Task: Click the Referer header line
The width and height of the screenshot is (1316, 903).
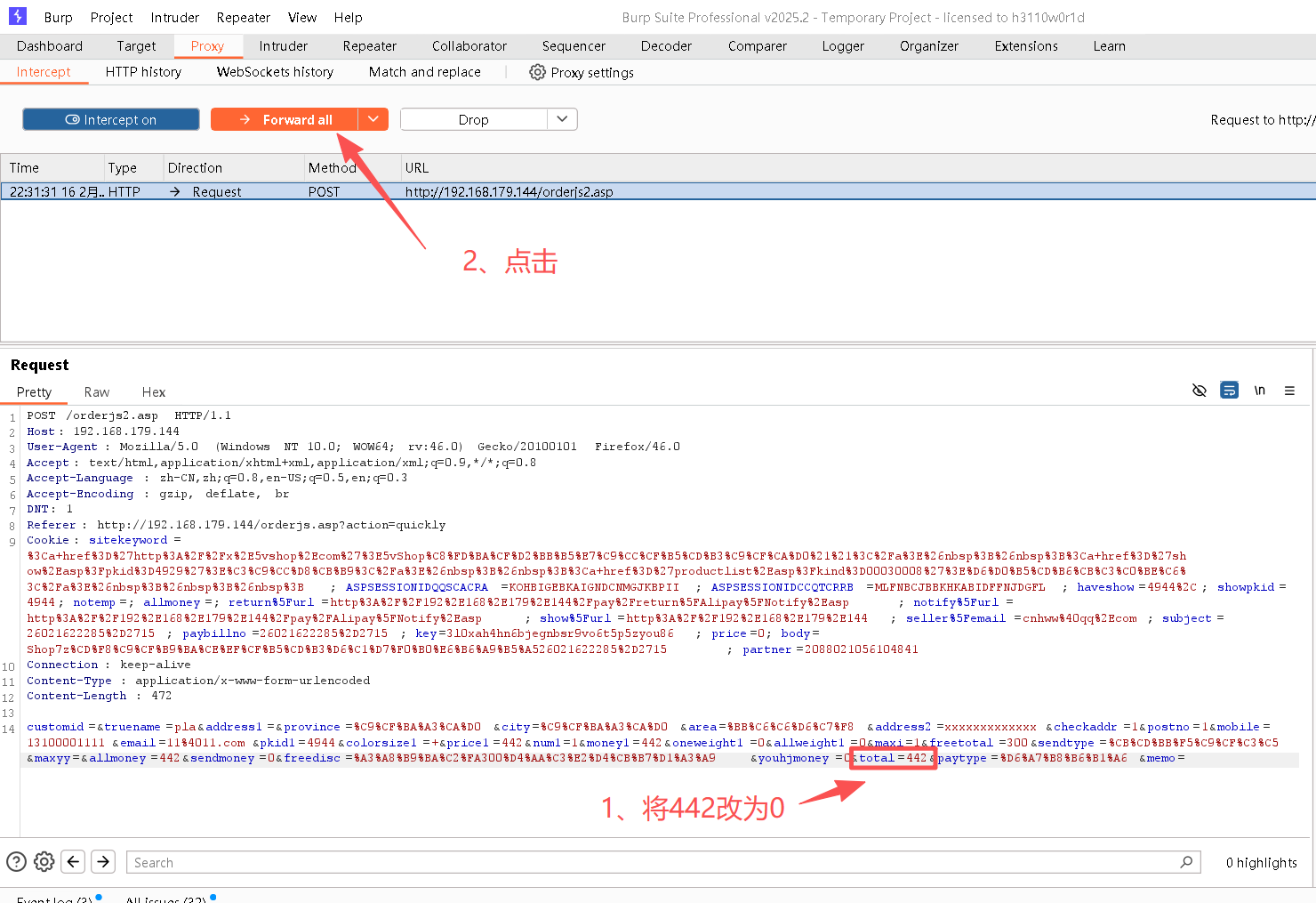Action: (236, 525)
